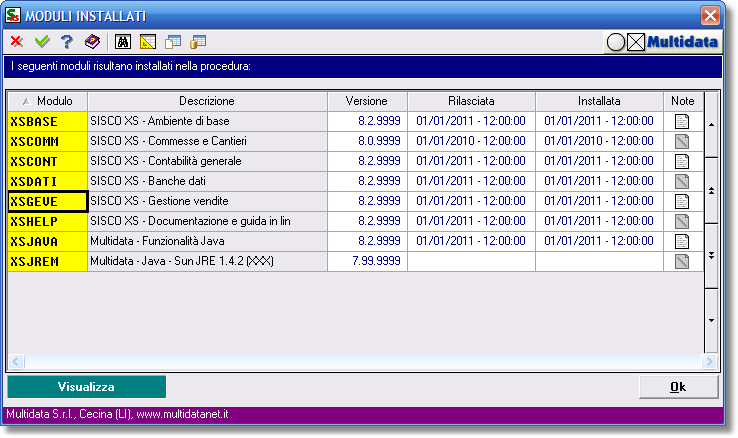Open the note icon for XSHELP row
The width and height of the screenshot is (738, 438).
click(682, 221)
